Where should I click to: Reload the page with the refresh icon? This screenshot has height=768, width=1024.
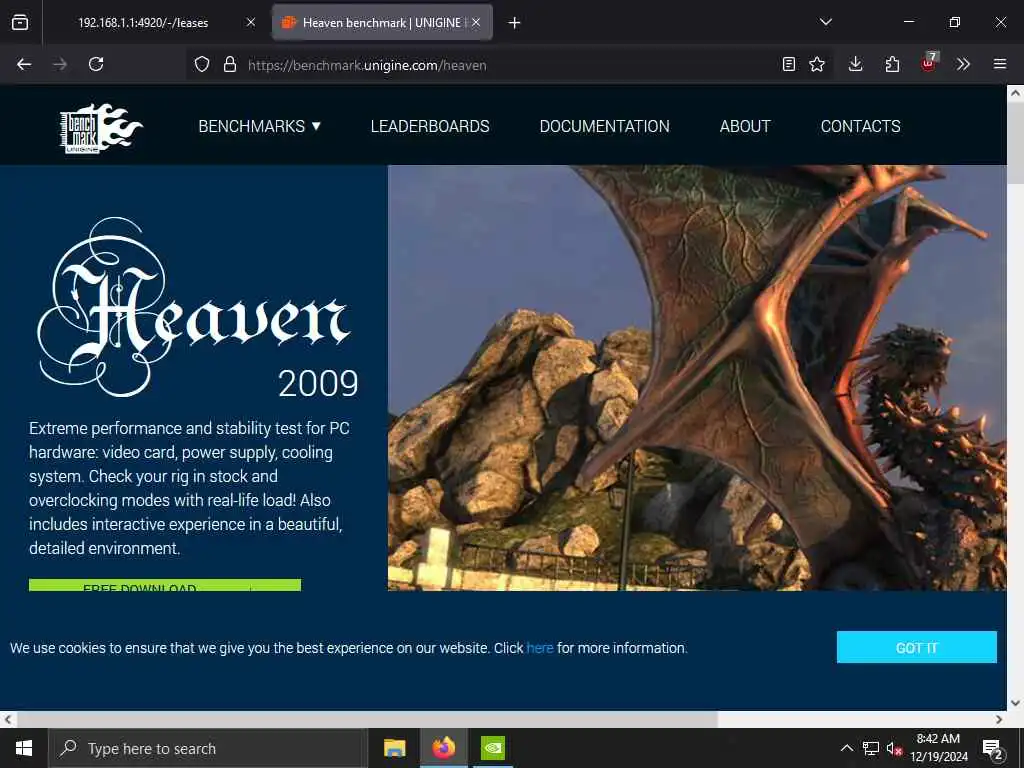coord(96,64)
